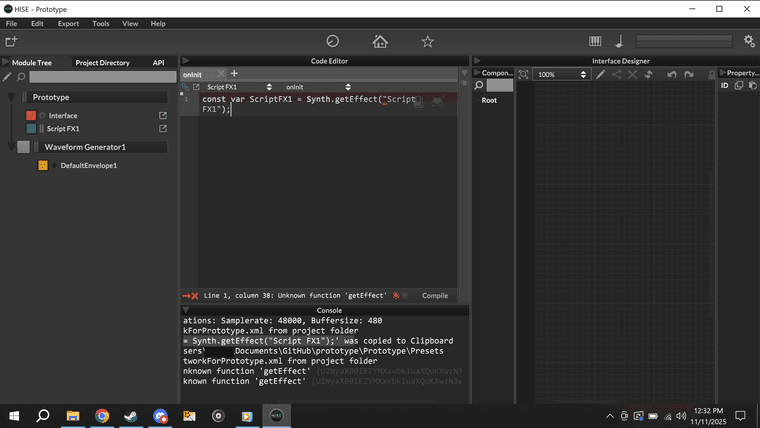Show the piano keyboard icon panel

596,41
